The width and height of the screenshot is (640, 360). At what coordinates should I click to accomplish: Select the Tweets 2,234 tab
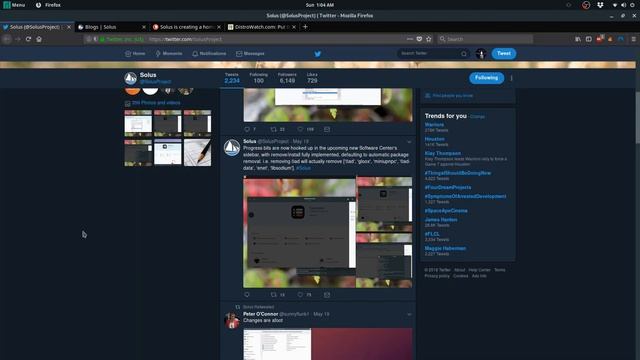click(x=232, y=78)
